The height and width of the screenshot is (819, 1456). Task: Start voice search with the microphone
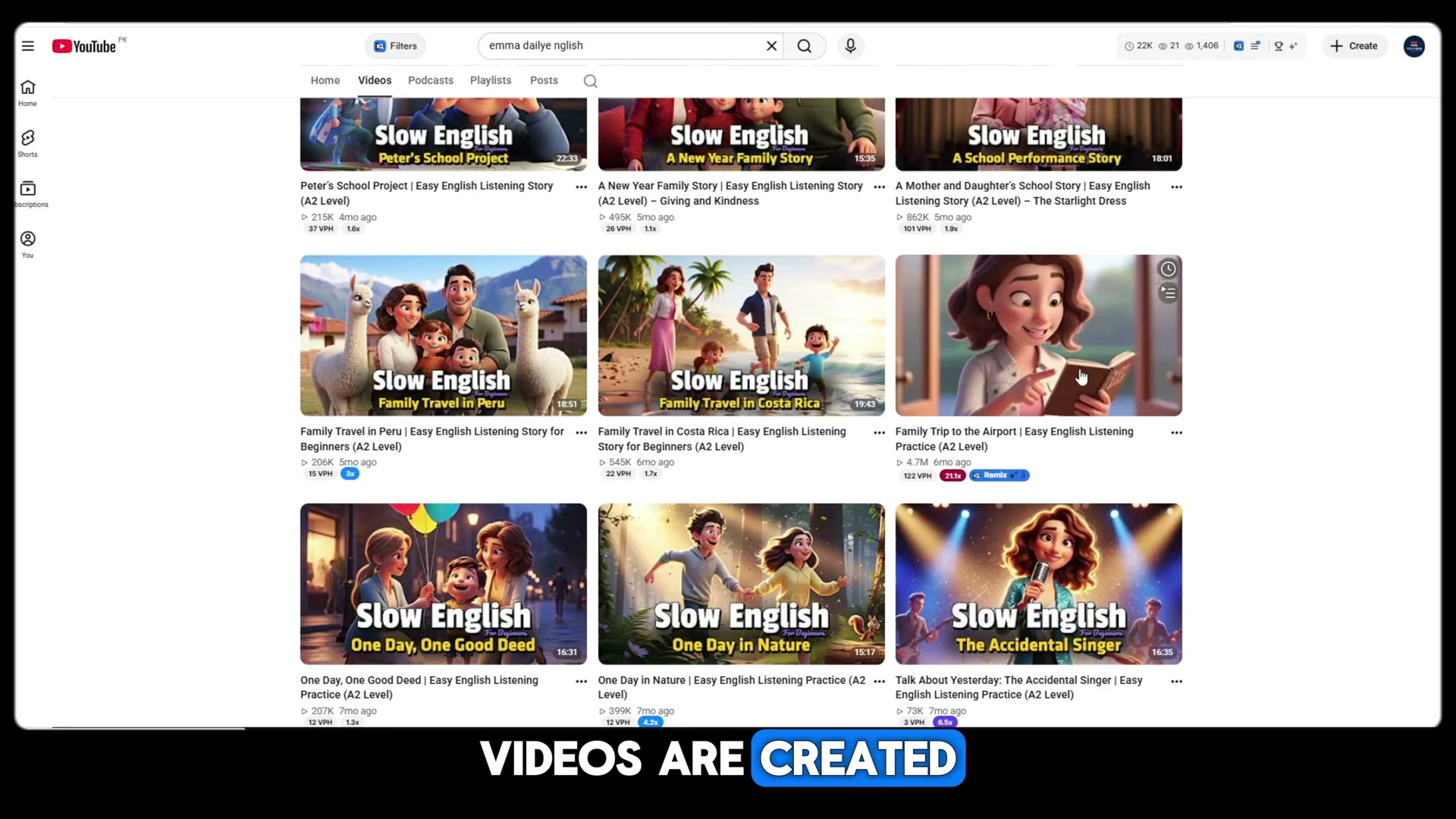tap(851, 46)
